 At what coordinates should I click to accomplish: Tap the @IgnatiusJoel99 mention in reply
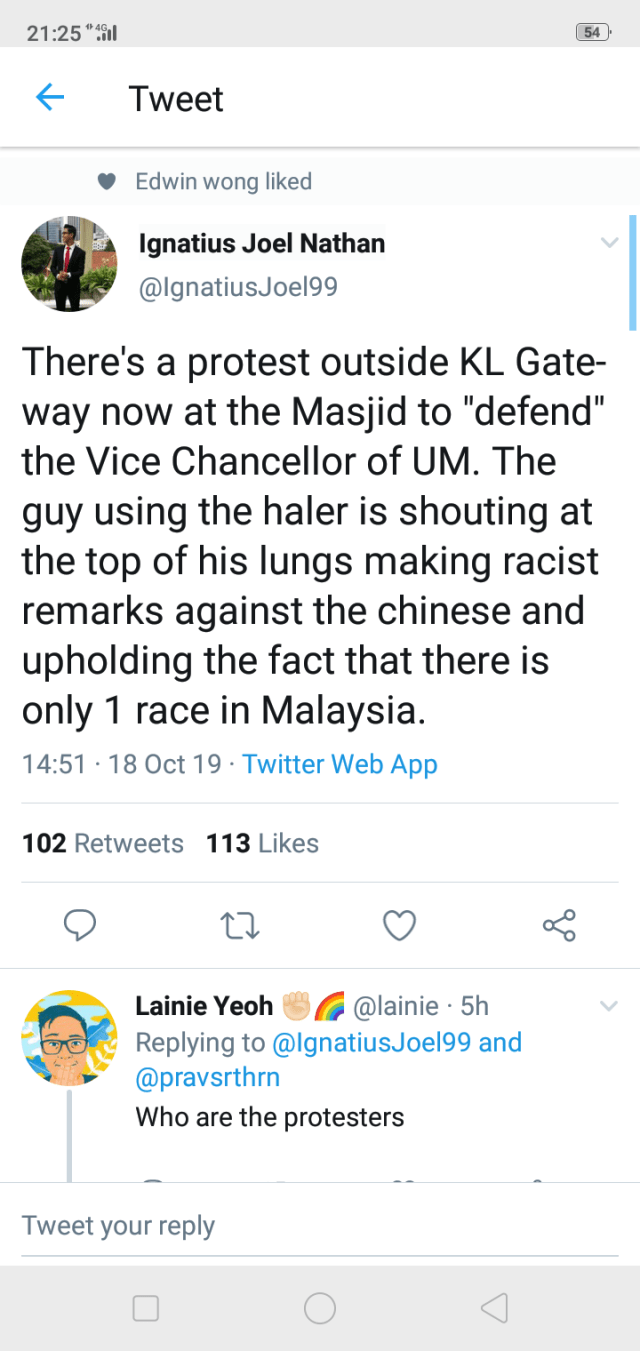[x=372, y=1042]
